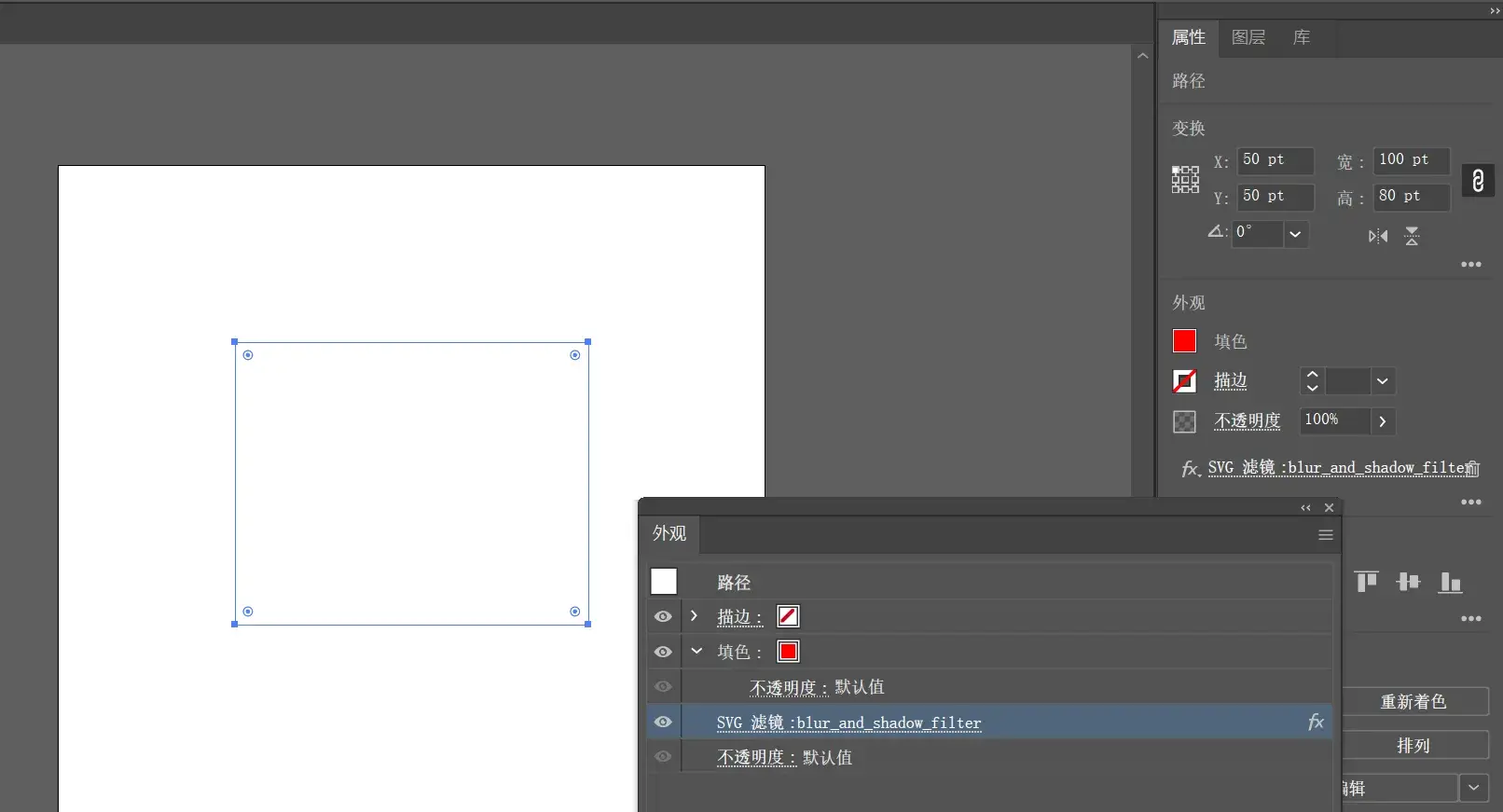
Task: Toggle visibility of the bottom 不透明度 row
Action: click(663, 757)
